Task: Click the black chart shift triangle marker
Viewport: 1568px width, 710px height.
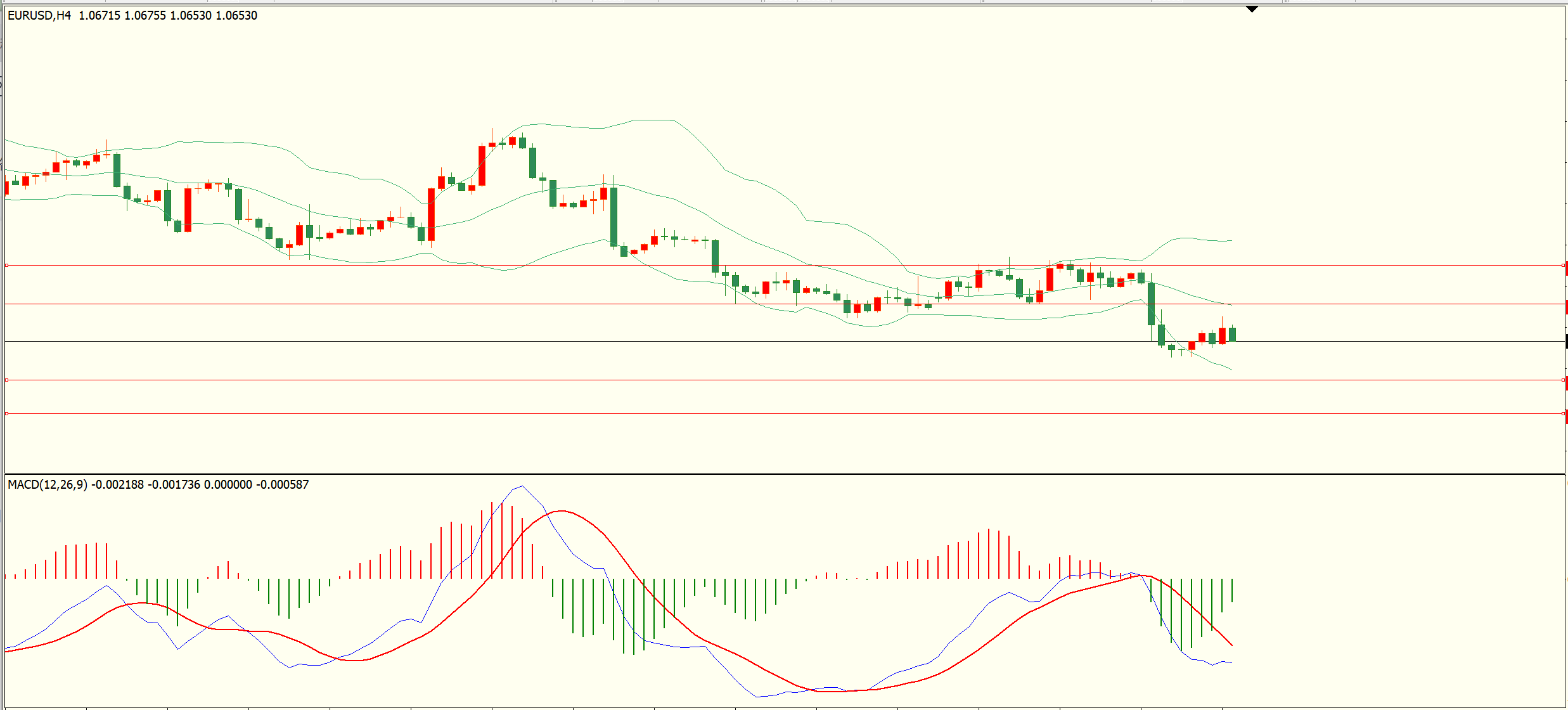Action: point(1252,10)
